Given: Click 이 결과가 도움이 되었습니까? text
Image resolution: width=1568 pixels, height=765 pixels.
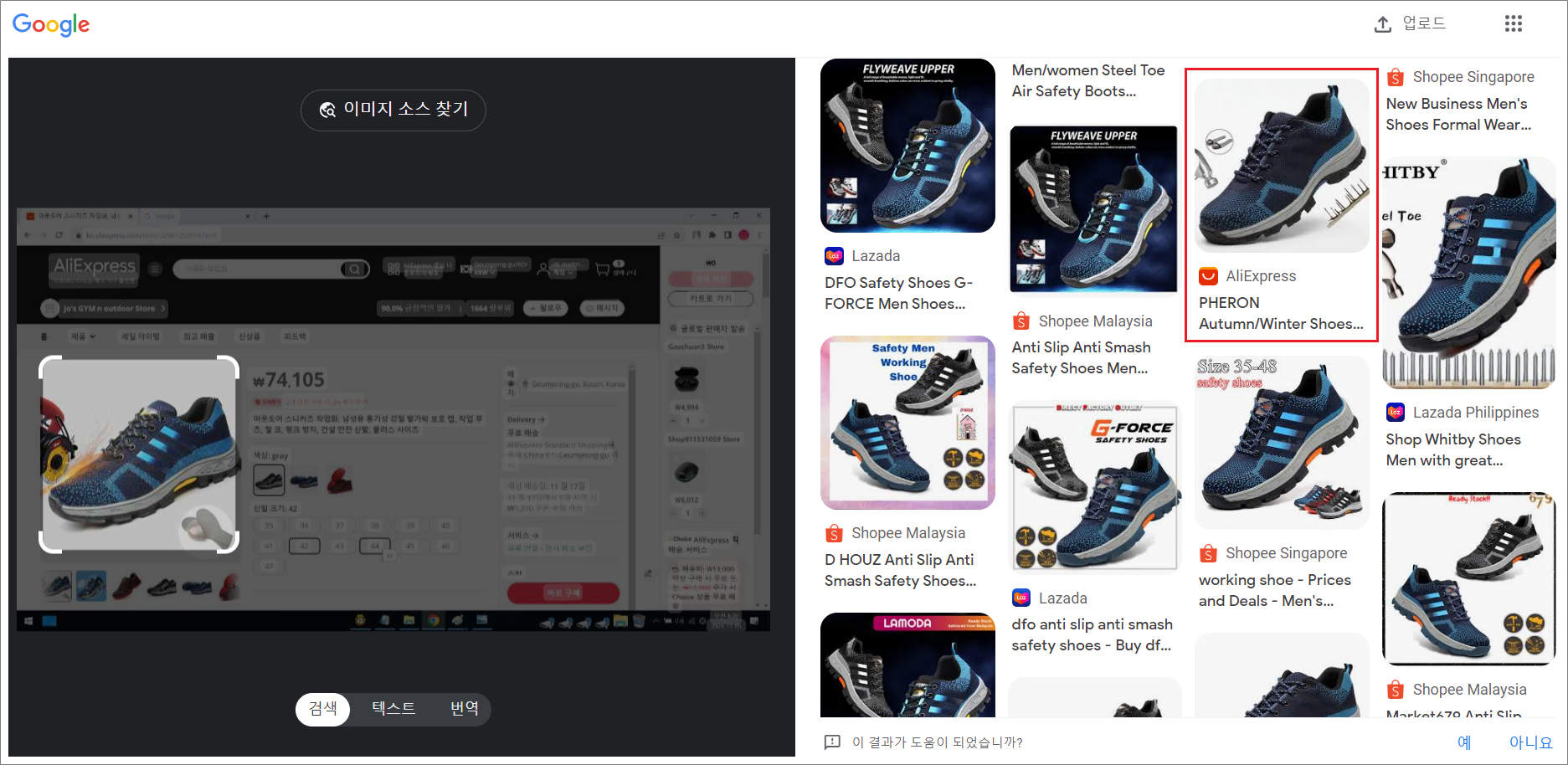Looking at the screenshot, I should point(937,742).
